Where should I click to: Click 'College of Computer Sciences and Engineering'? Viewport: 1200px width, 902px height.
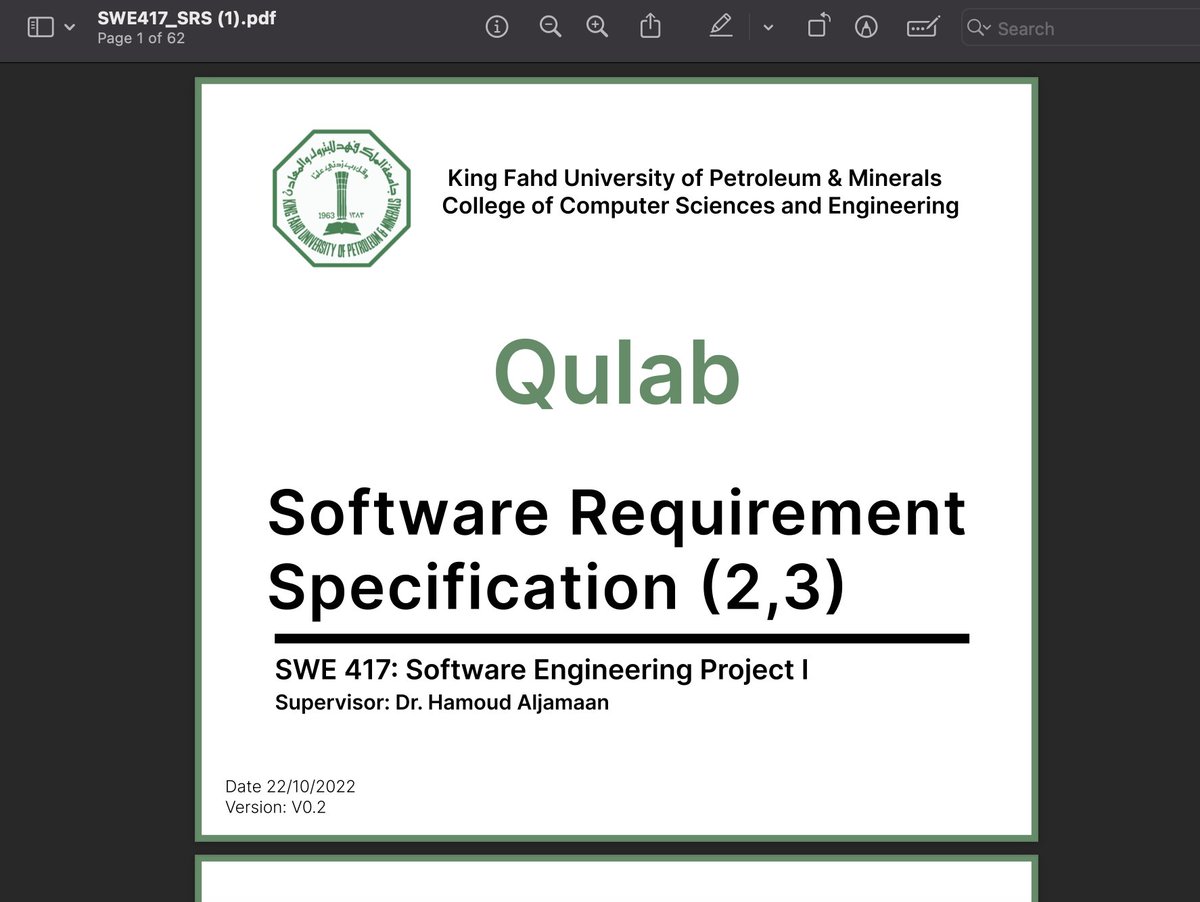(700, 206)
